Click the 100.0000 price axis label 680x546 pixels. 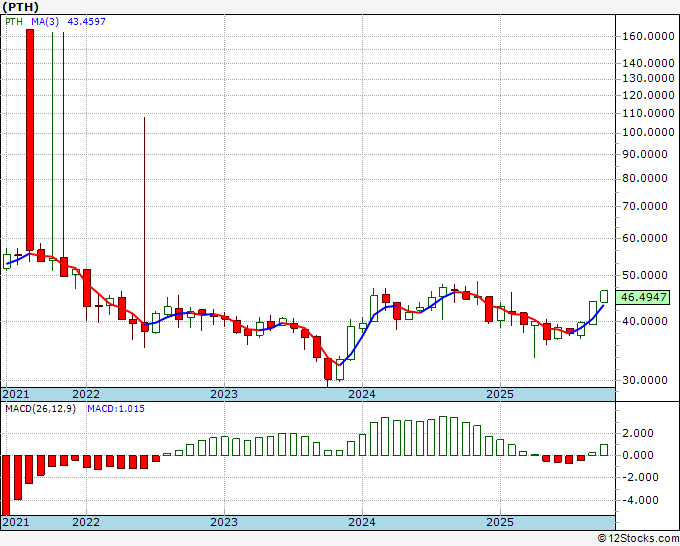point(648,132)
